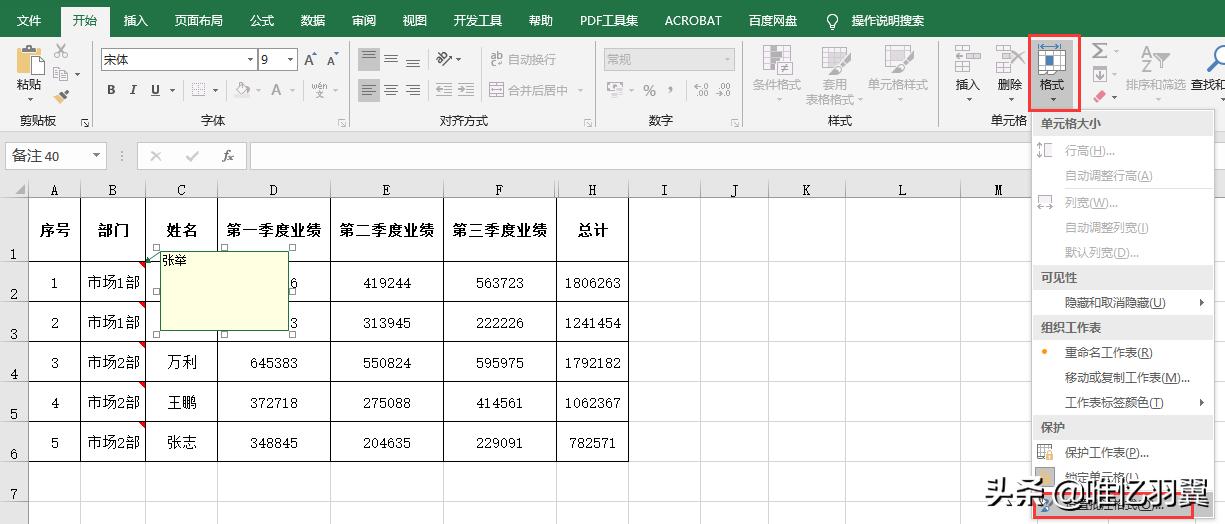Click the 操作说明搜索 search box
1225x524 pixels.
click(x=887, y=20)
